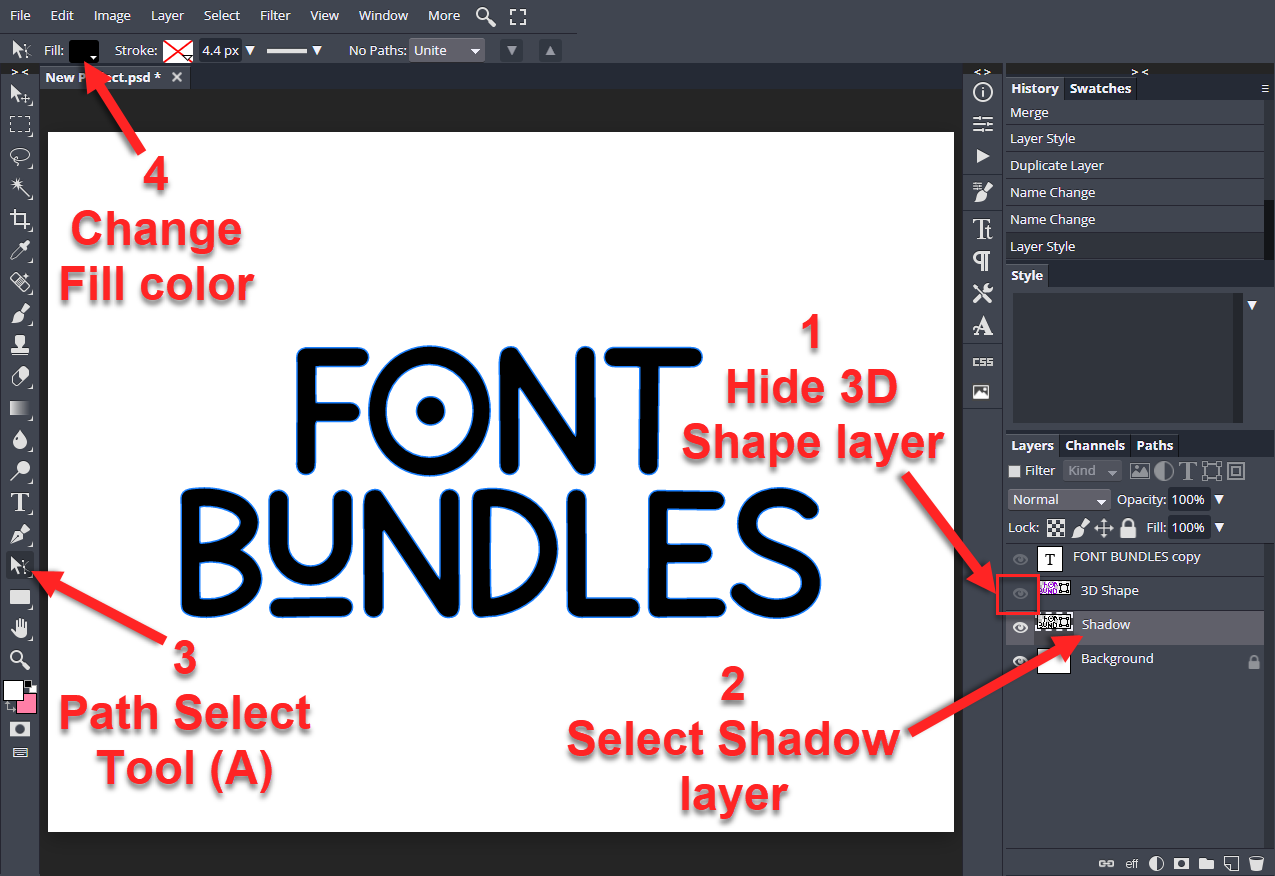Switch to the Swatches tab
This screenshot has width=1275, height=876.
pos(1100,89)
